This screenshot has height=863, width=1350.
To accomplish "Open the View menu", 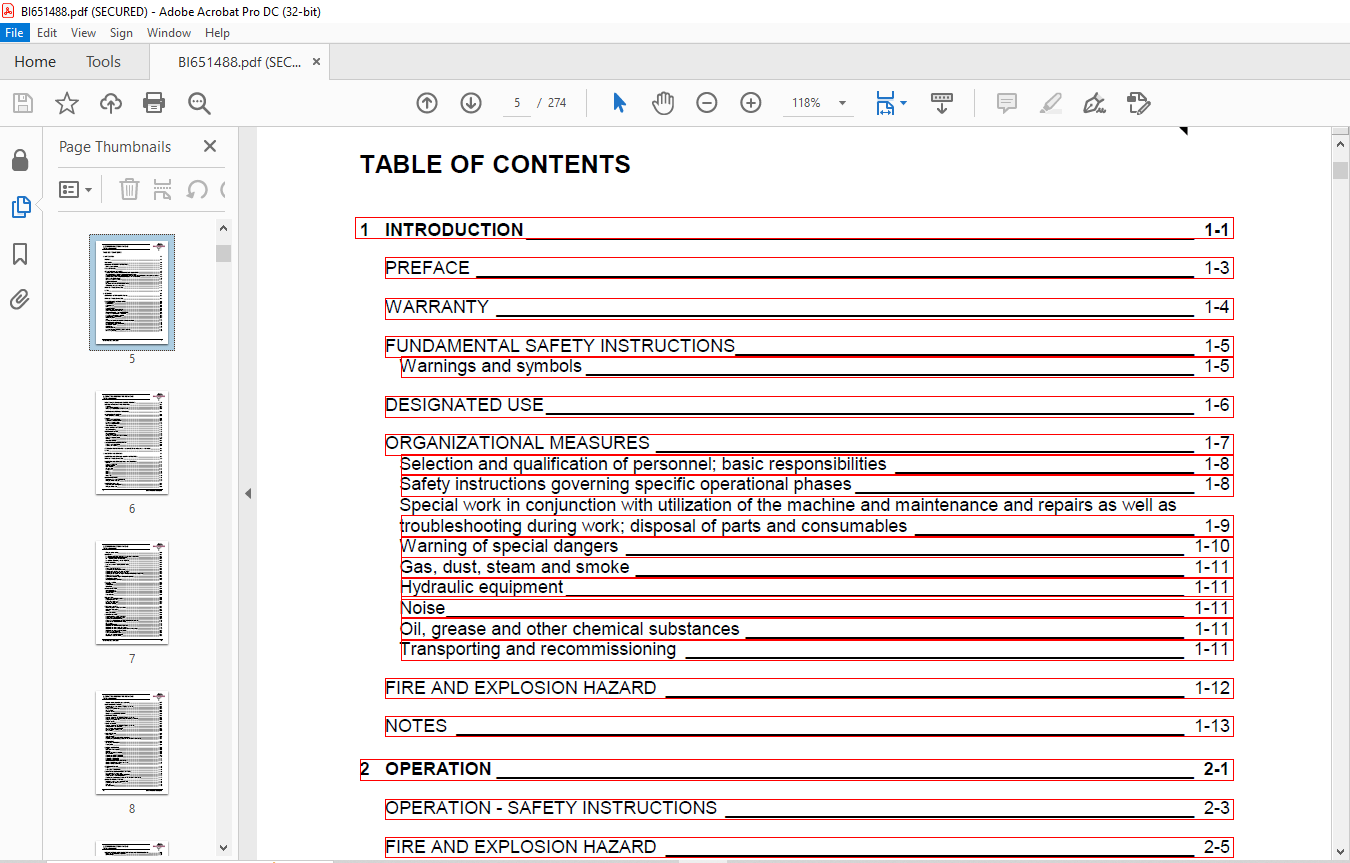I will click(84, 33).
